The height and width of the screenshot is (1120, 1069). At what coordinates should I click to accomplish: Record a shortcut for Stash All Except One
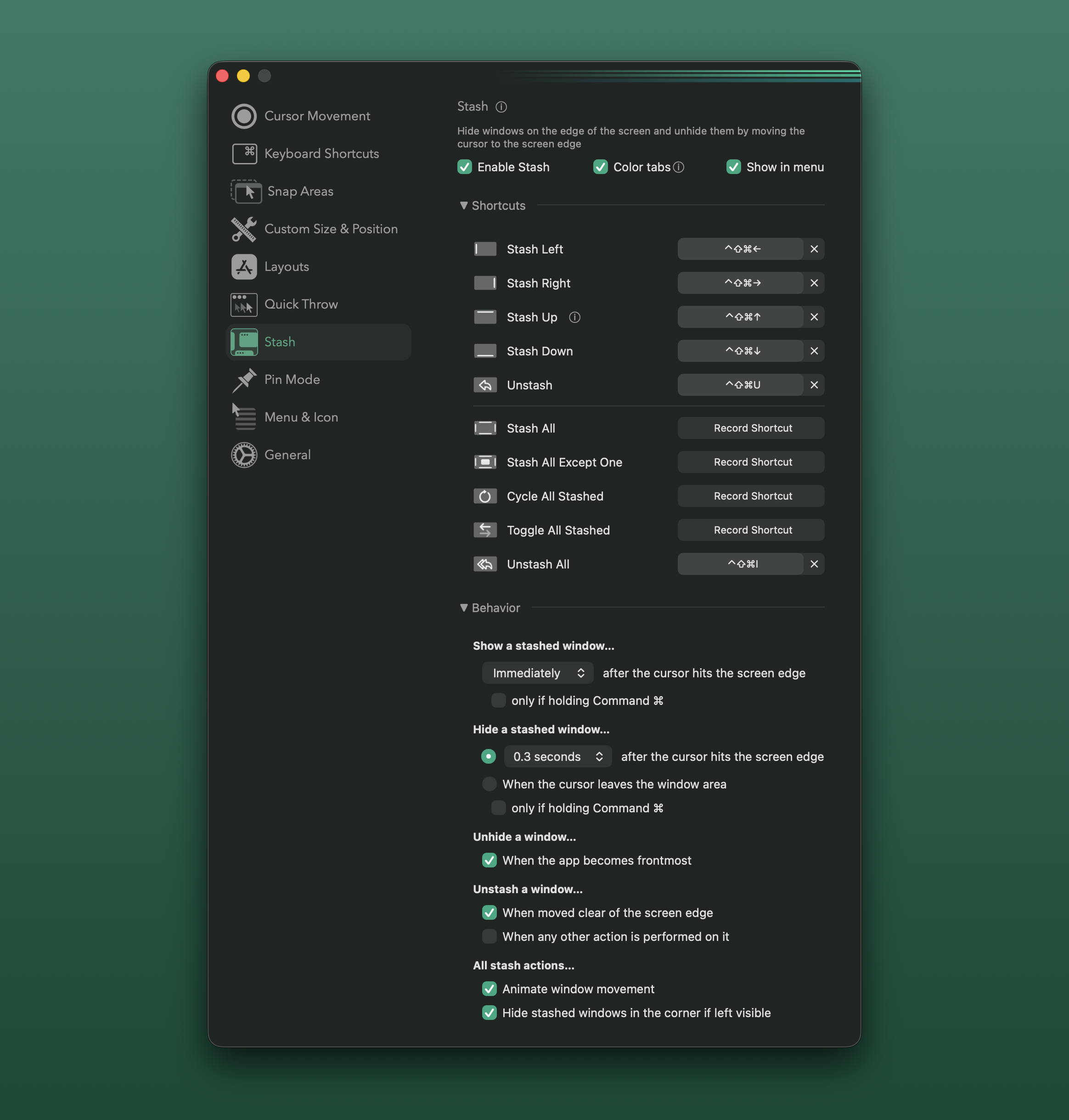[750, 462]
